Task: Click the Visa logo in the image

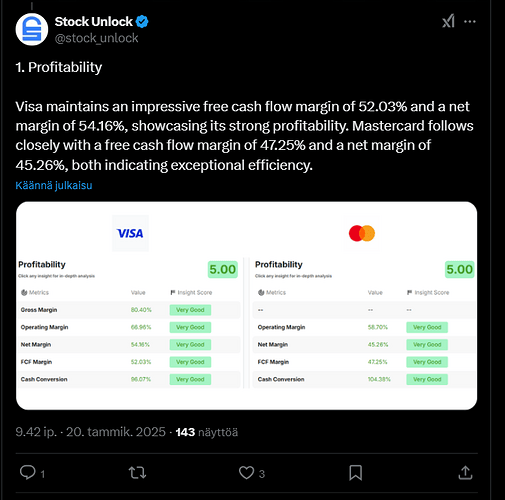Action: 130,233
